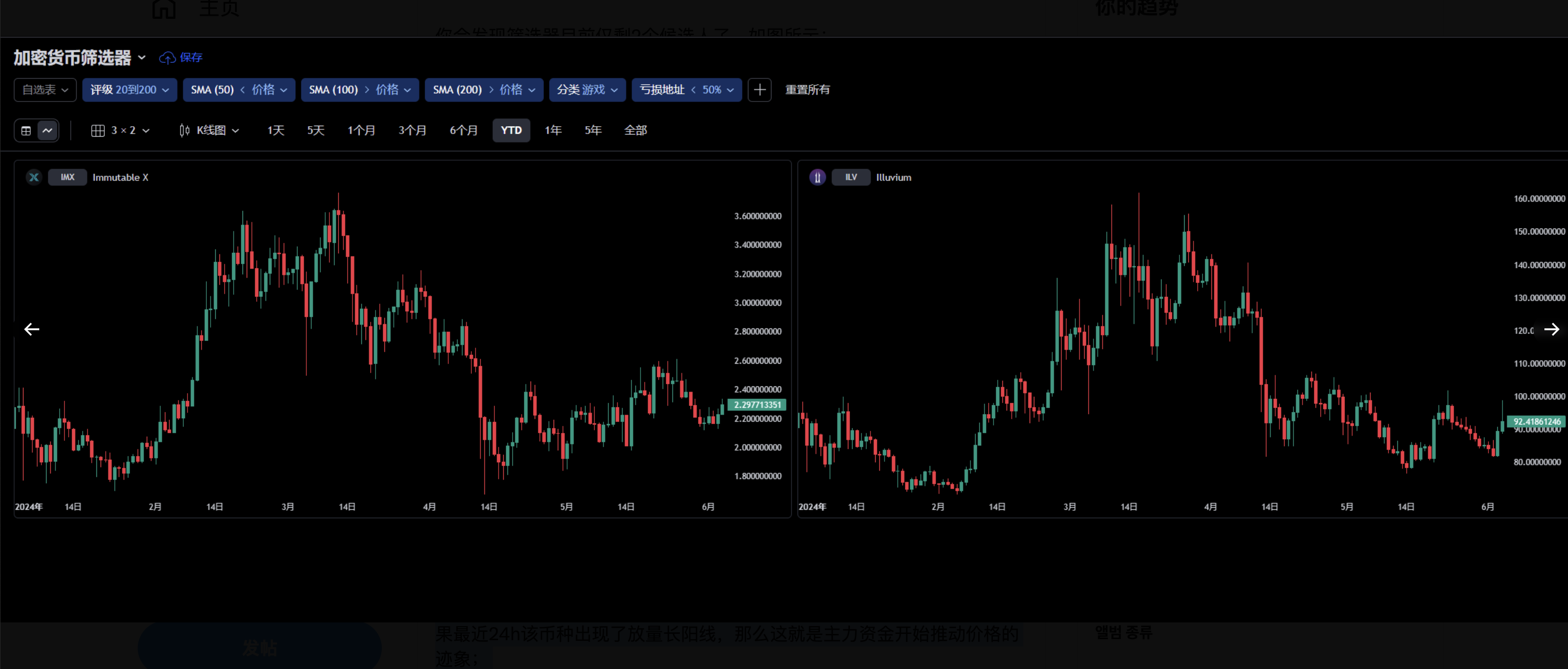This screenshot has width=1568, height=669.
Task: Click the 保存 save link
Action: 191,58
